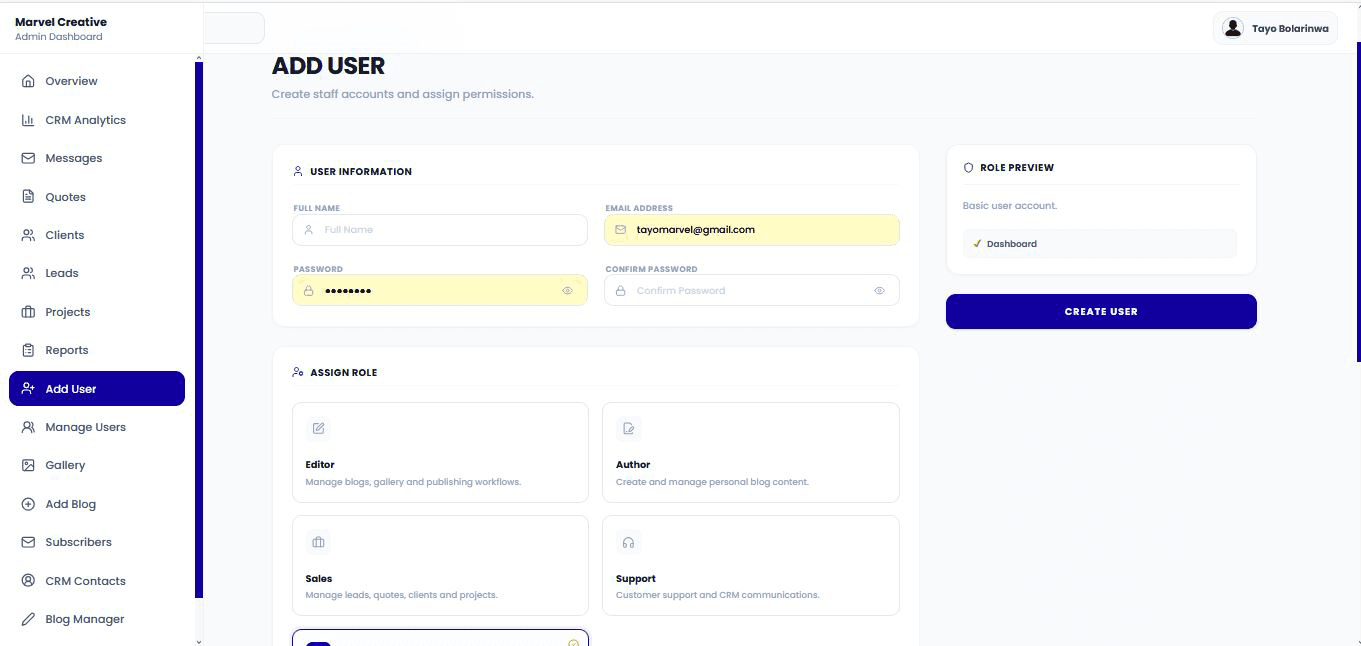Select the Editor role card
Image resolution: width=1361 pixels, height=646 pixels.
point(440,452)
